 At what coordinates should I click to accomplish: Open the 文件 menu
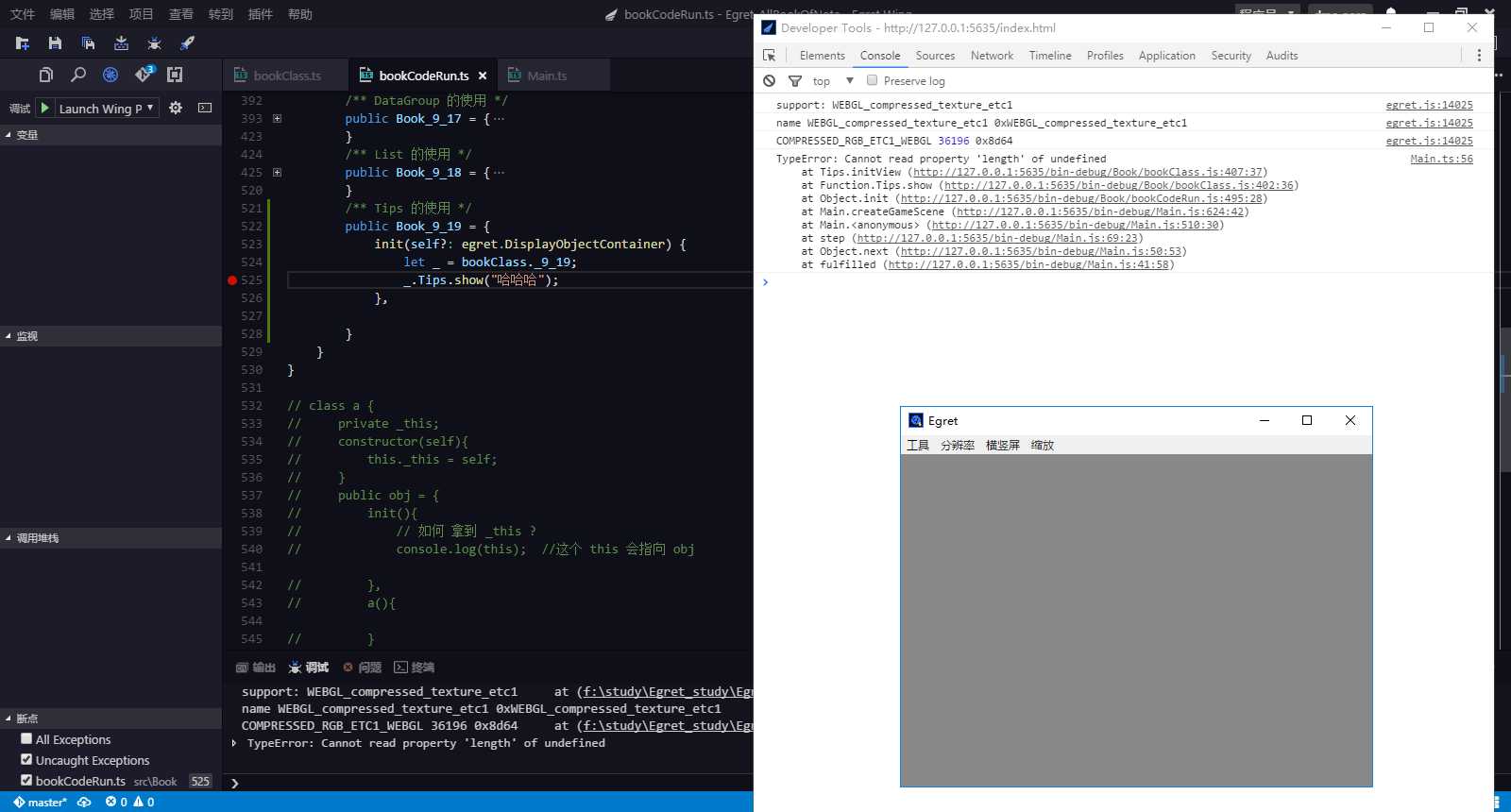[x=23, y=14]
